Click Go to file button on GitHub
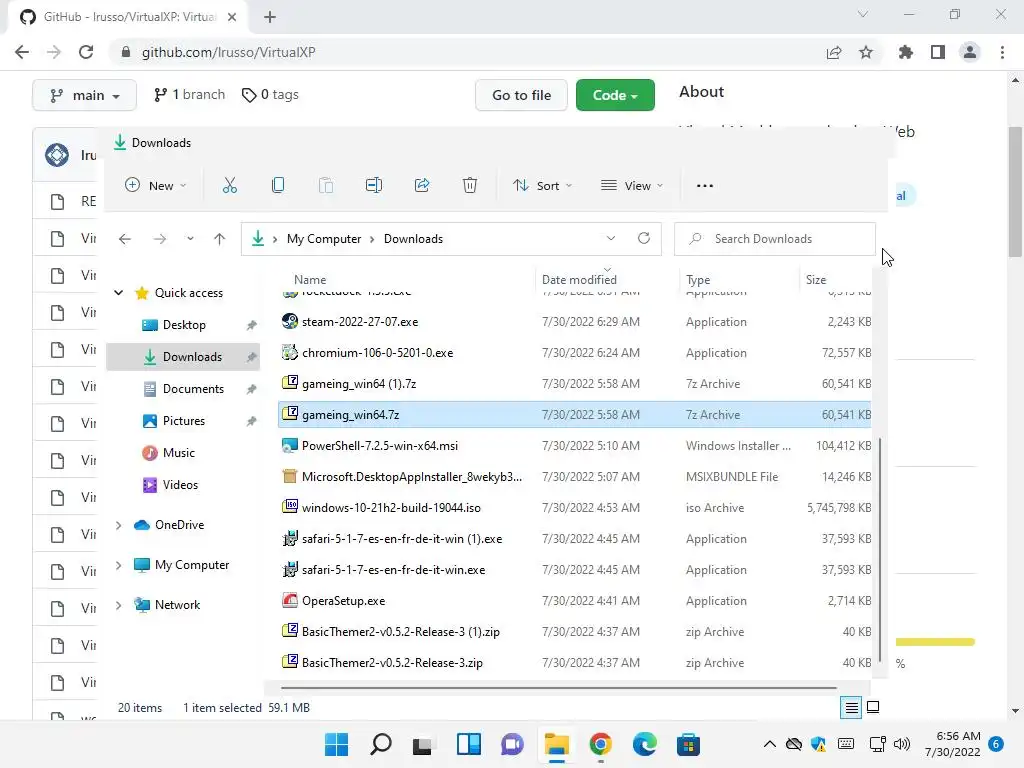The height and width of the screenshot is (768, 1024). point(521,95)
